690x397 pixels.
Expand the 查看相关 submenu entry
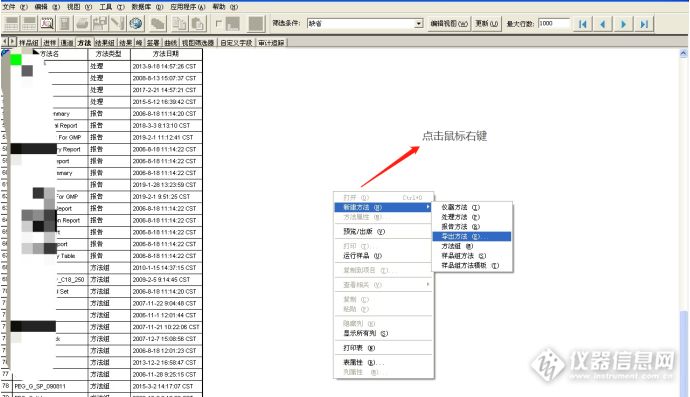point(383,284)
